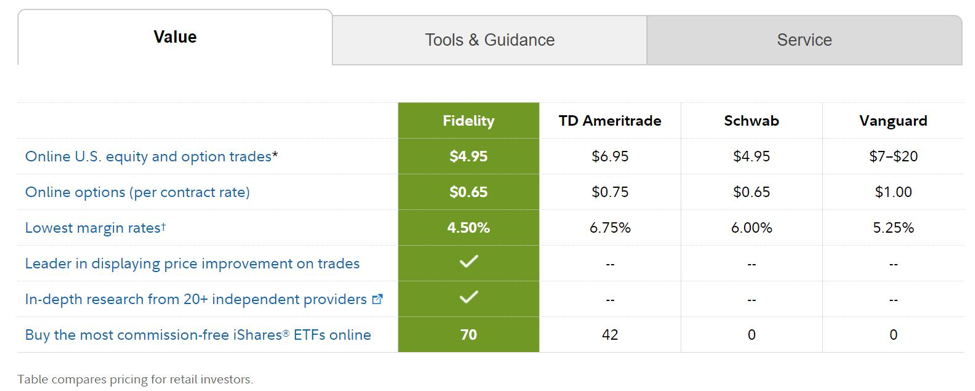Follow the Lowest margin rates link
Viewport: 975px width, 391px height.
[95, 228]
